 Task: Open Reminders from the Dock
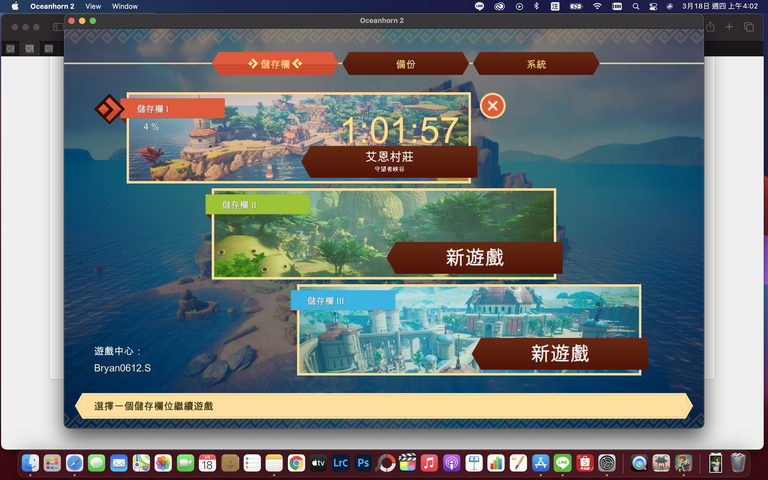(x=252, y=462)
